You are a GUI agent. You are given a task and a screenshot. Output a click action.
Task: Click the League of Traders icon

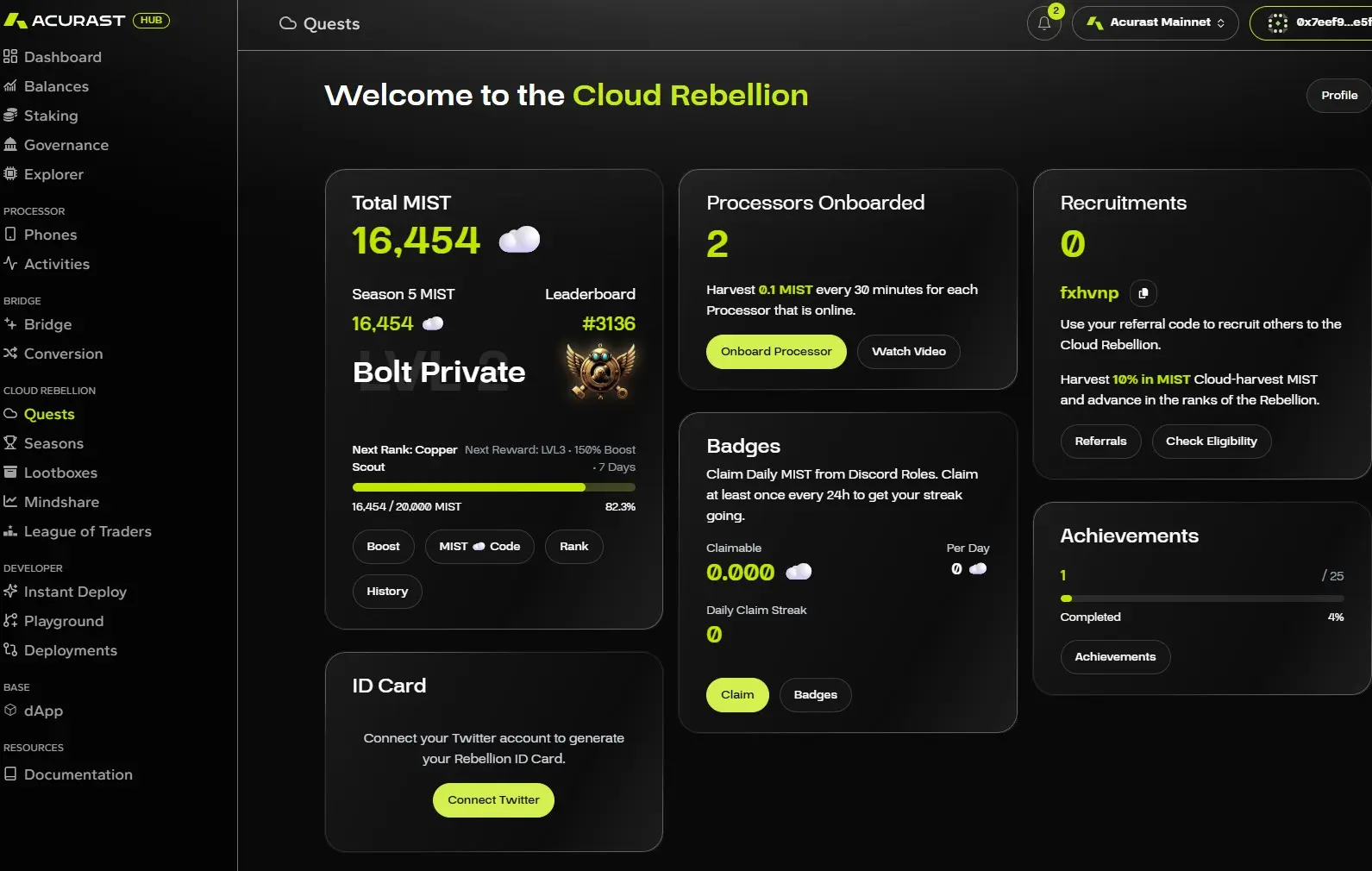point(10,531)
